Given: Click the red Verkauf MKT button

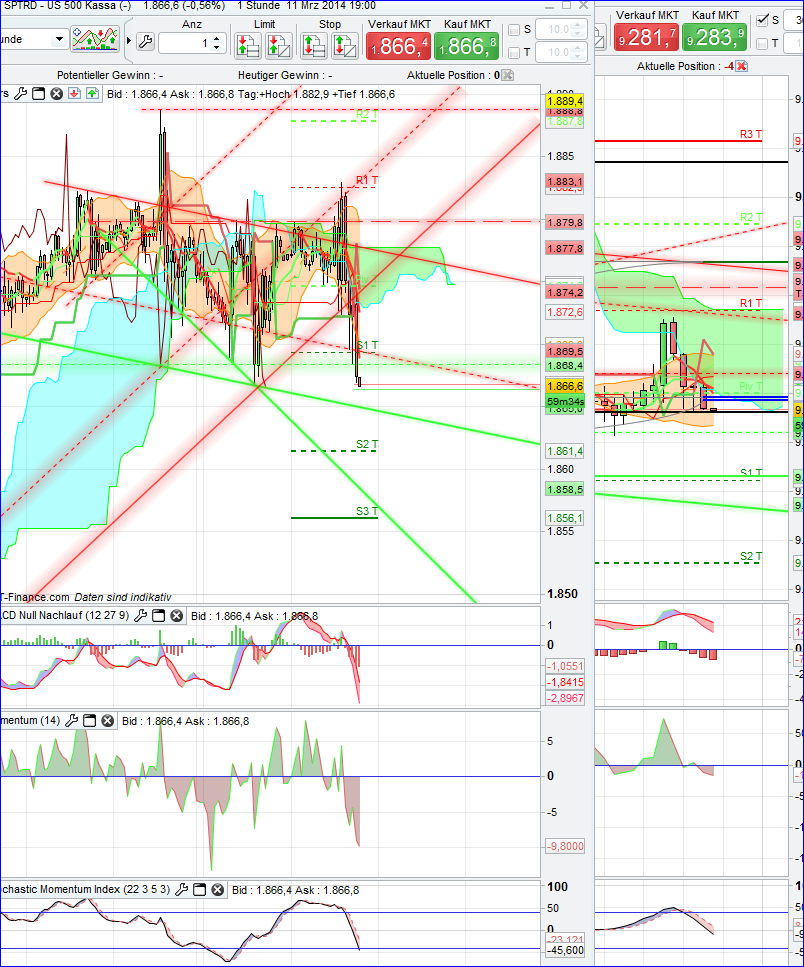Looking at the screenshot, I should [398, 45].
